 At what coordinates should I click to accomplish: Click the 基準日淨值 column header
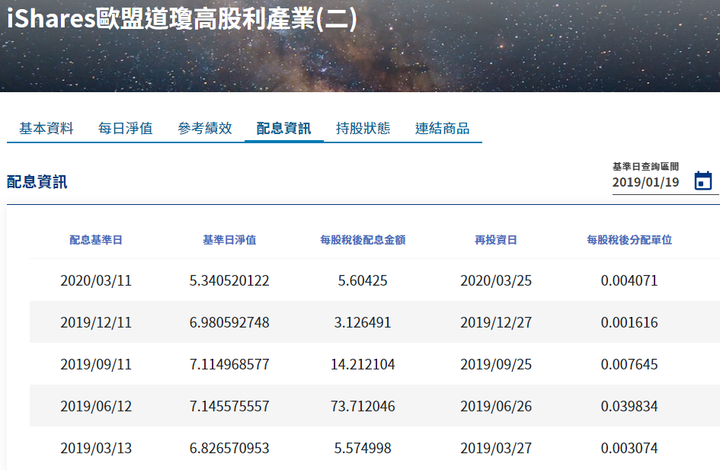(x=229, y=240)
